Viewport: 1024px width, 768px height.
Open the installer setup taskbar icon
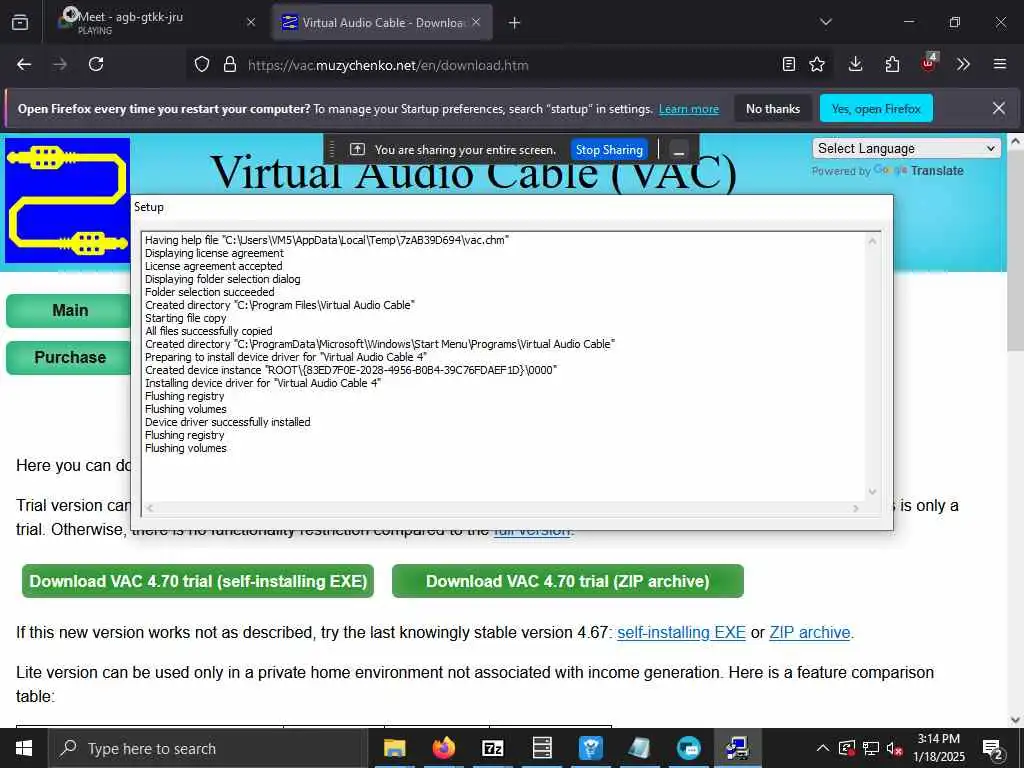point(738,748)
